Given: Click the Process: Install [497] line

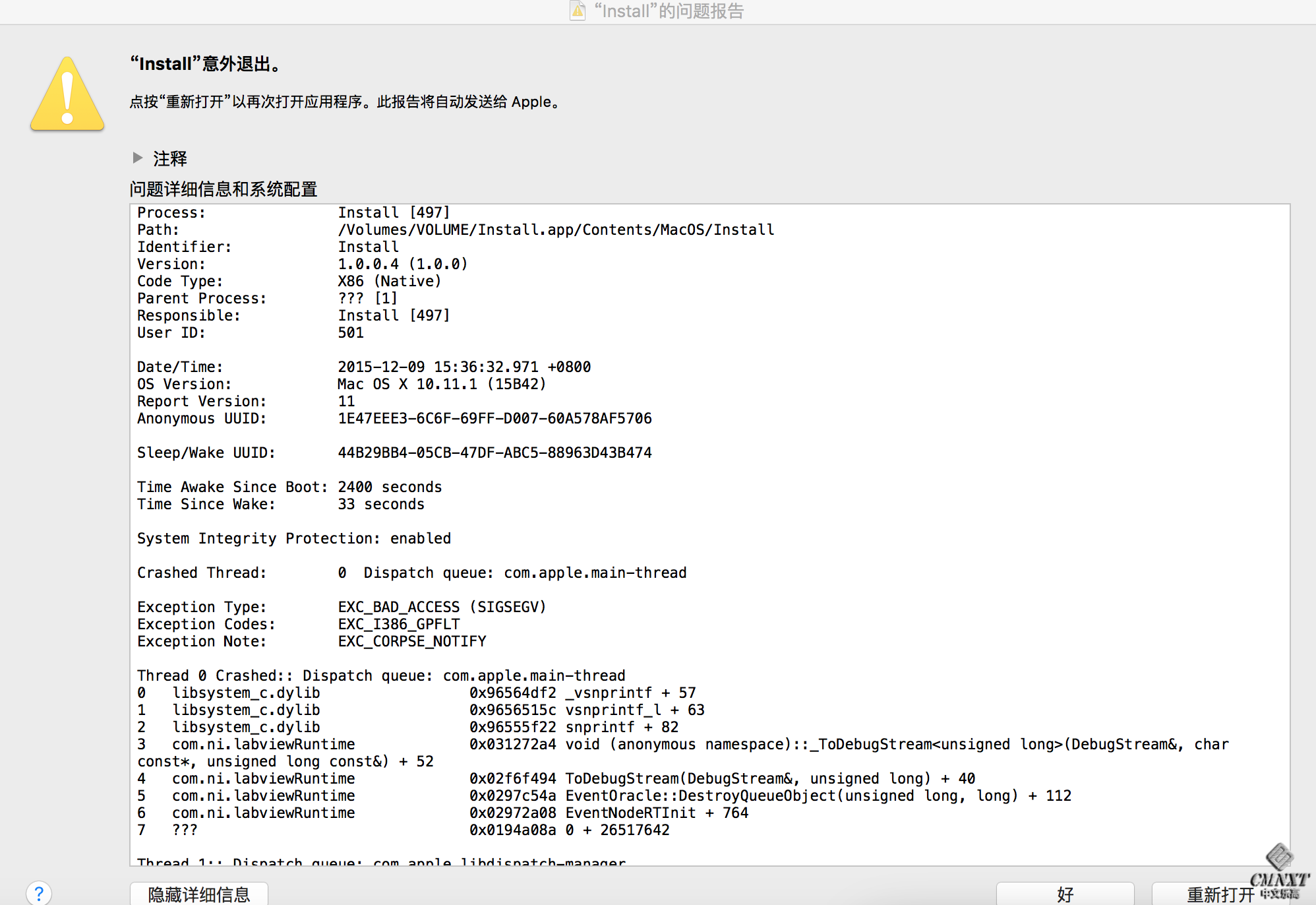Looking at the screenshot, I should (293, 212).
